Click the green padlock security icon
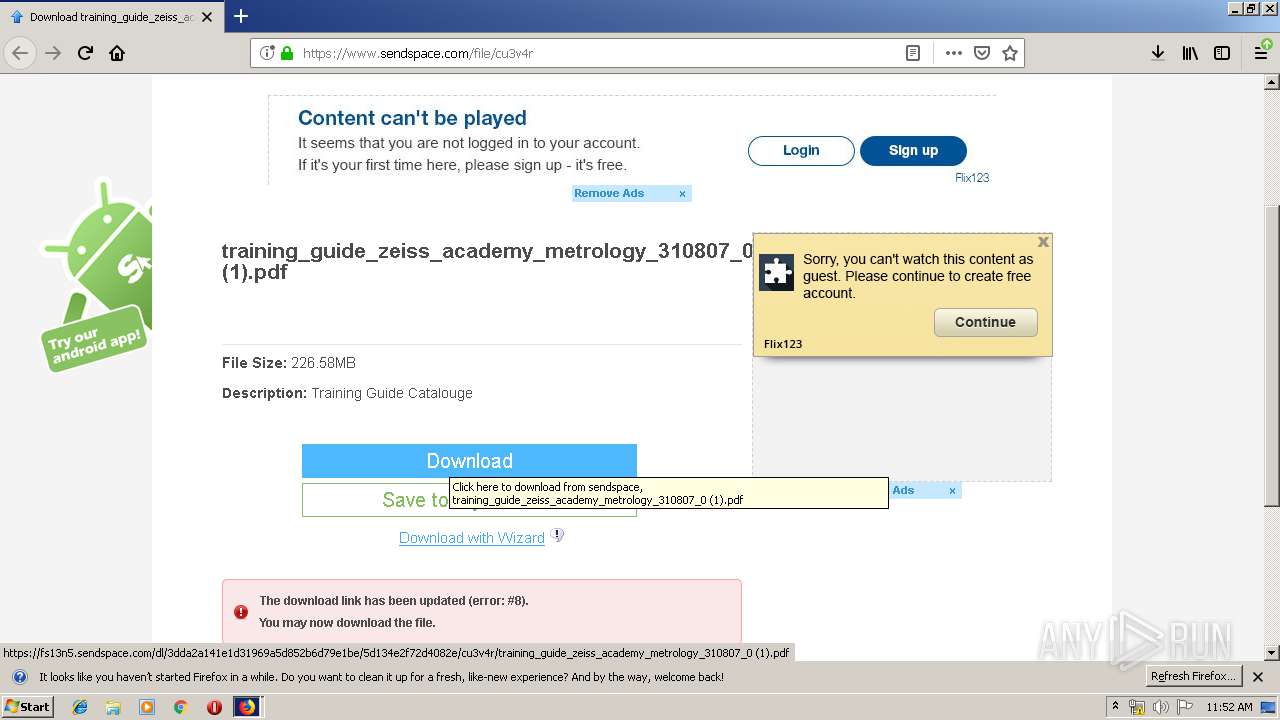The image size is (1280, 720). [287, 53]
